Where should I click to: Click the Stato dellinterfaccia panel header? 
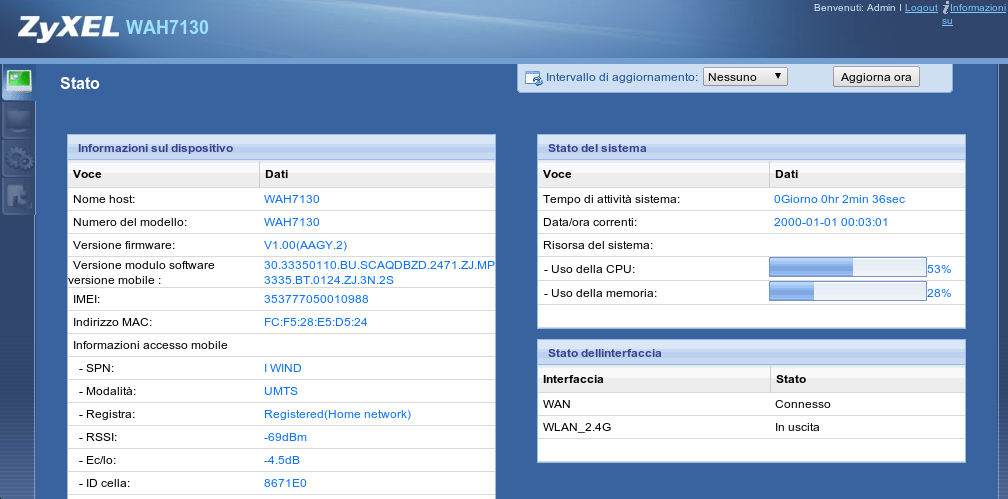[x=752, y=353]
